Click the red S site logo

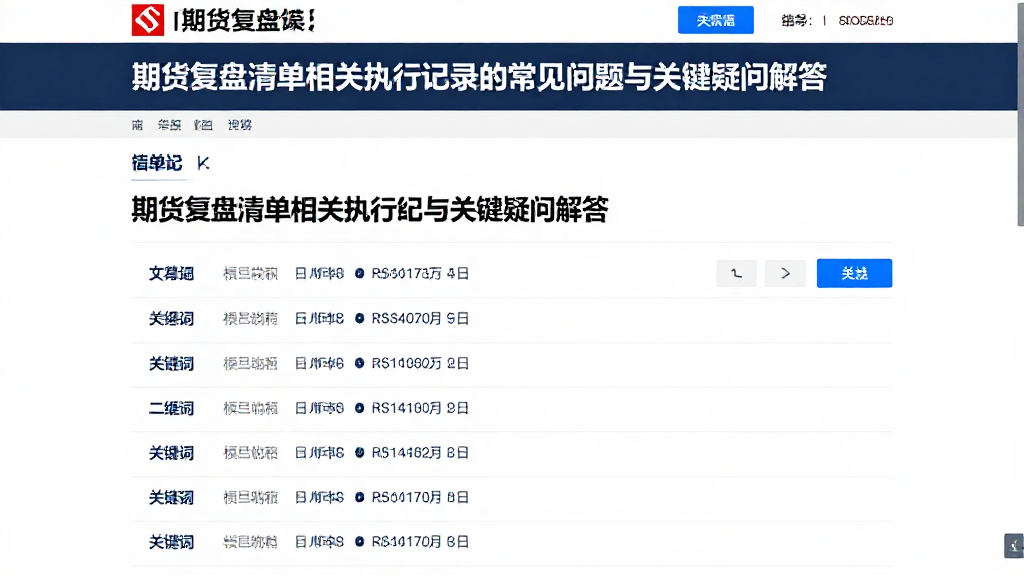tap(148, 20)
